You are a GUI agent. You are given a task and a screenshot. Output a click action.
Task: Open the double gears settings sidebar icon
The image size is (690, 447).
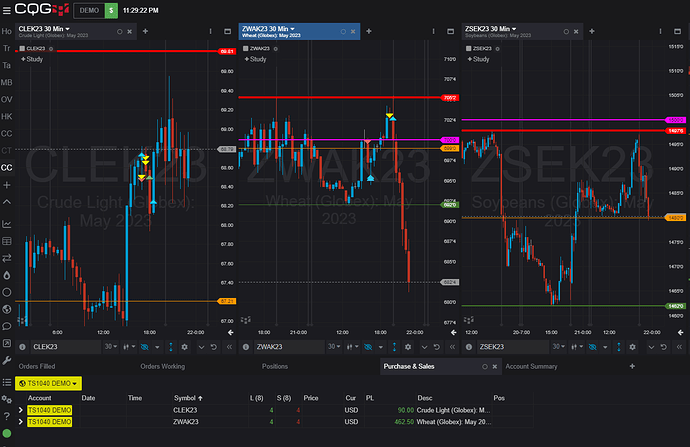click(x=7, y=399)
